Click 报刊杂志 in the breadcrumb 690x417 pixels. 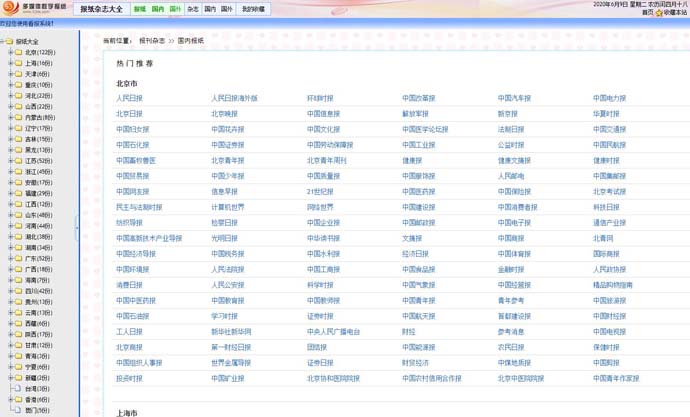coord(152,40)
